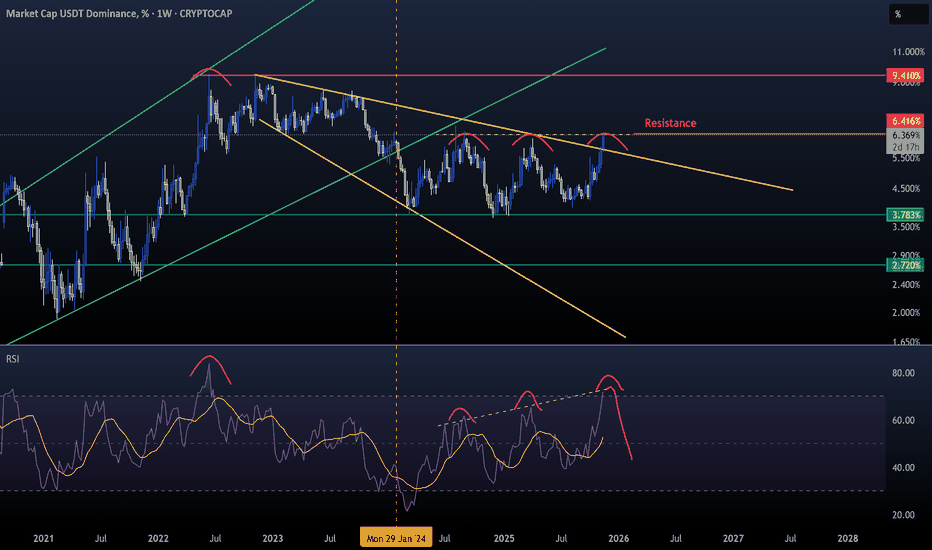Screen dimensions: 932x550
Task: Click the 11.000% price axis value
Action: click(x=908, y=52)
